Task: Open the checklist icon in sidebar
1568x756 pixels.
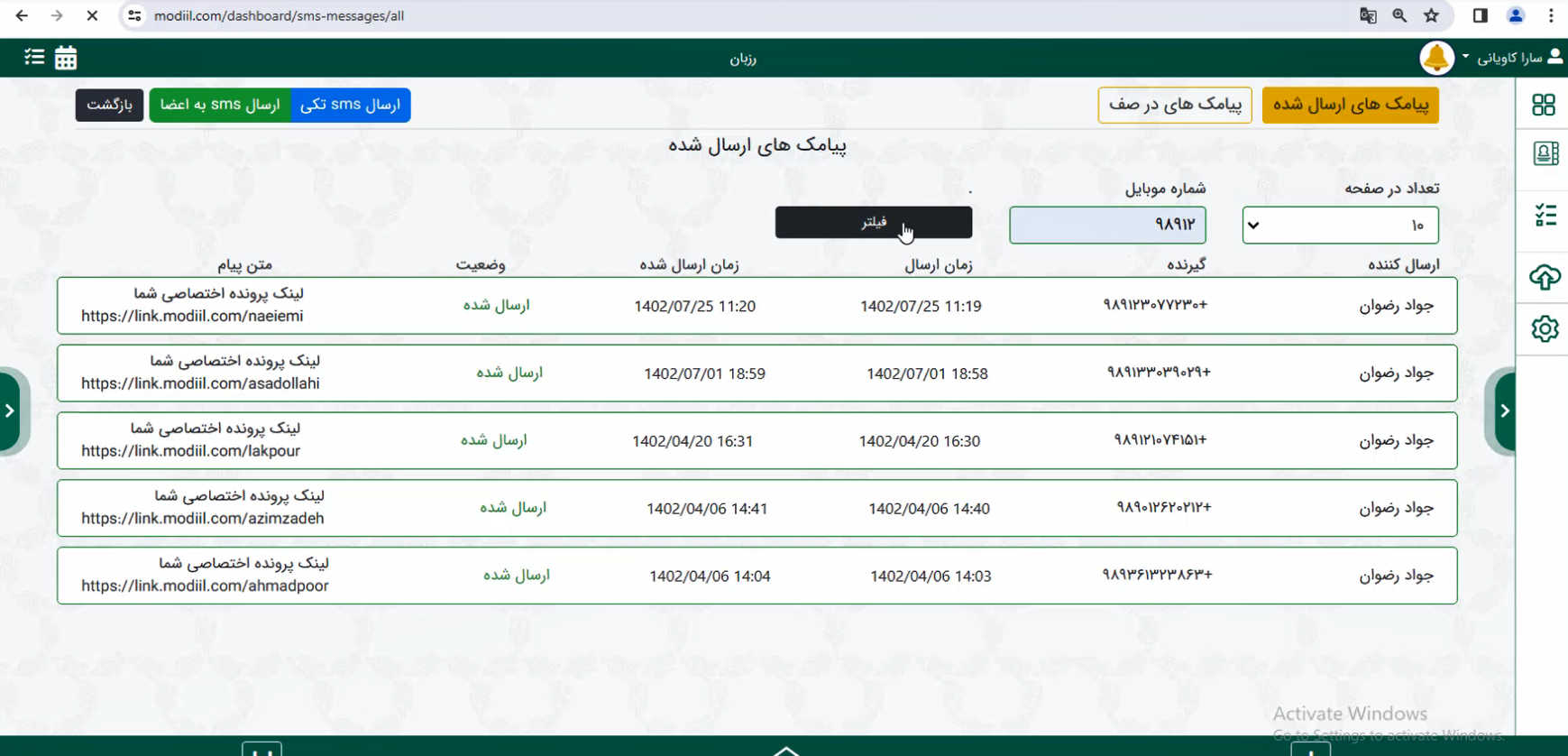Action: 1545,216
